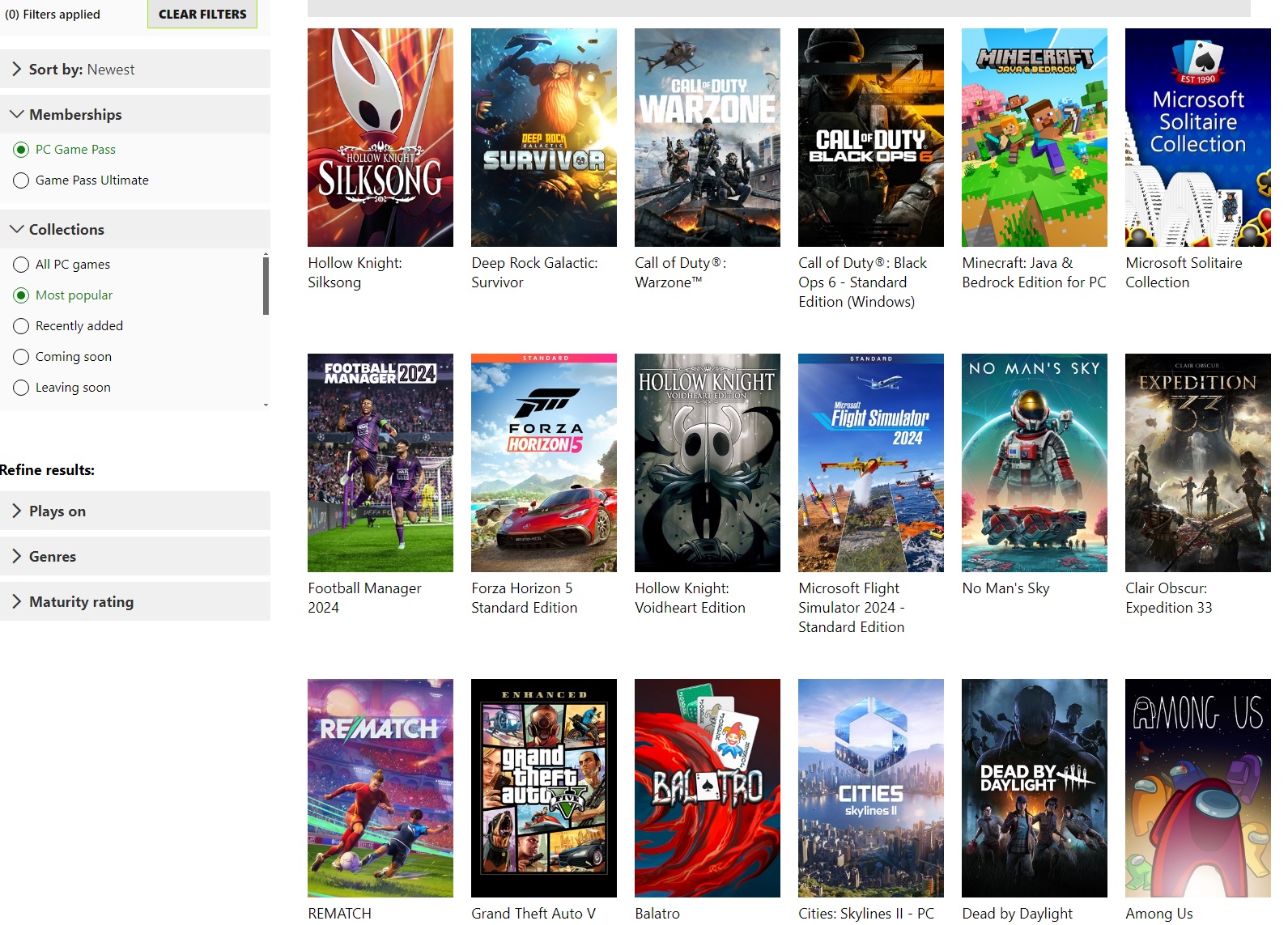This screenshot has width=1288, height=925.
Task: Click the Deep Rock Galactic: Survivor title
Action: (534, 273)
